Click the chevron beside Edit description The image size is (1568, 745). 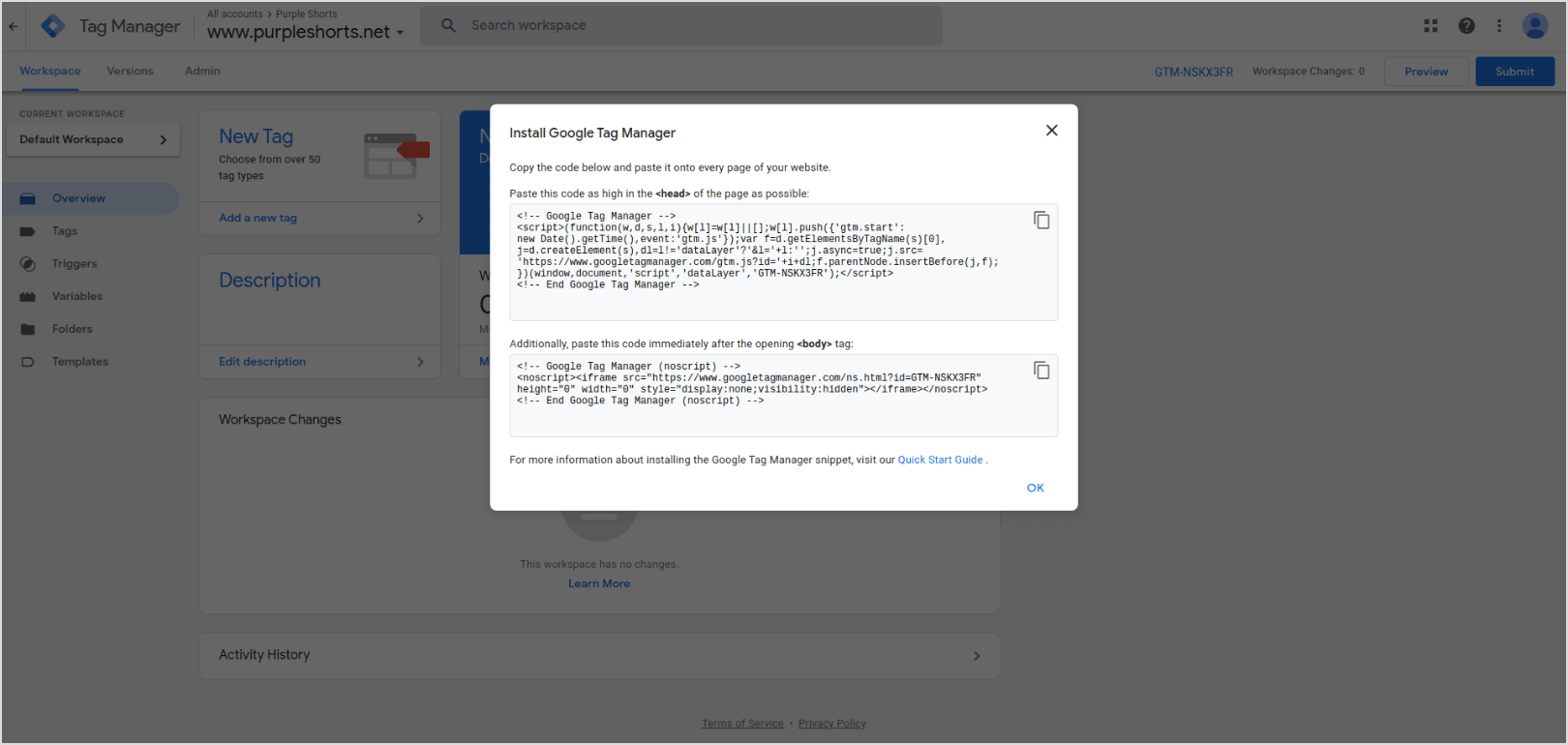[420, 362]
